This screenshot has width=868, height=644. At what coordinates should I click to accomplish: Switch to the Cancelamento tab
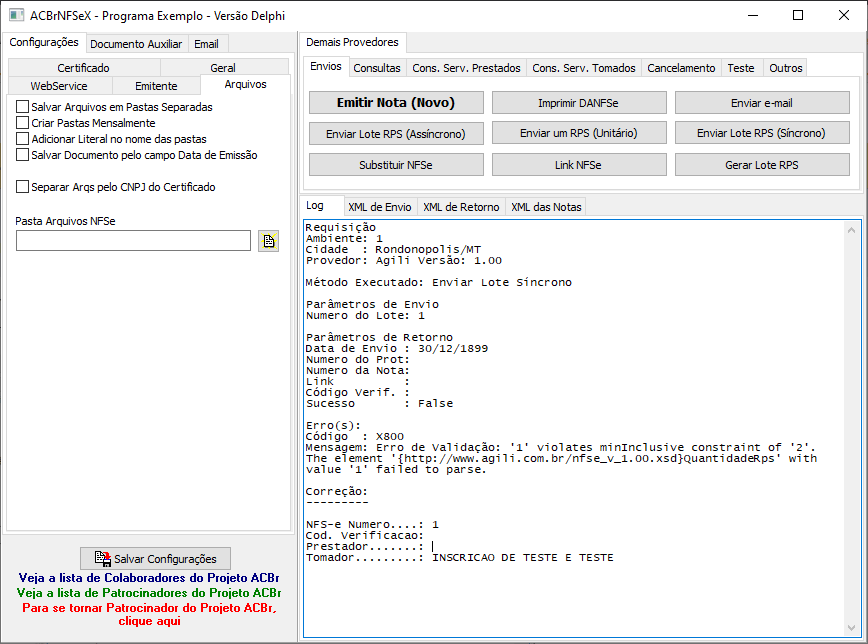681,68
